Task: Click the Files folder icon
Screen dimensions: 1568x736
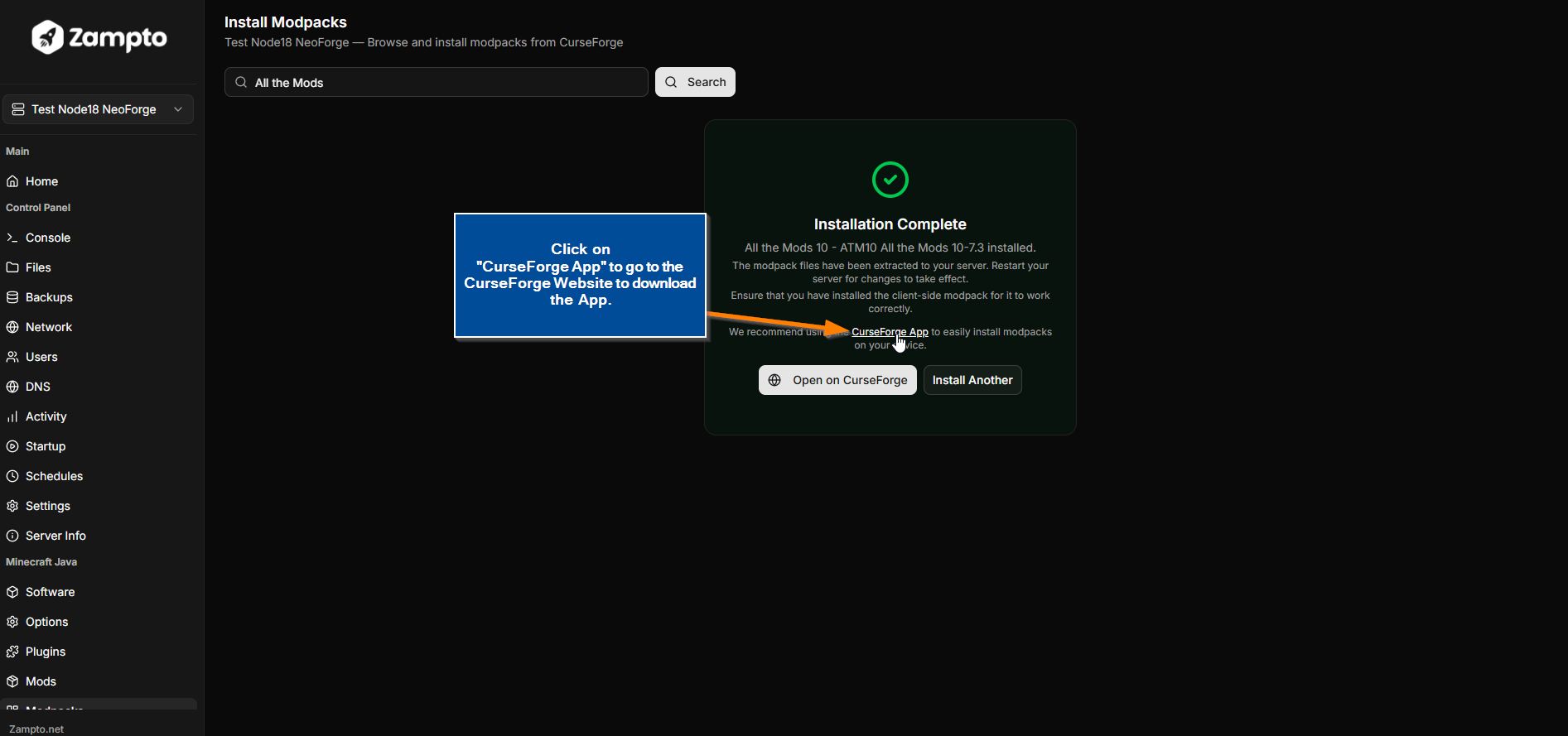Action: pyautogui.click(x=12, y=267)
